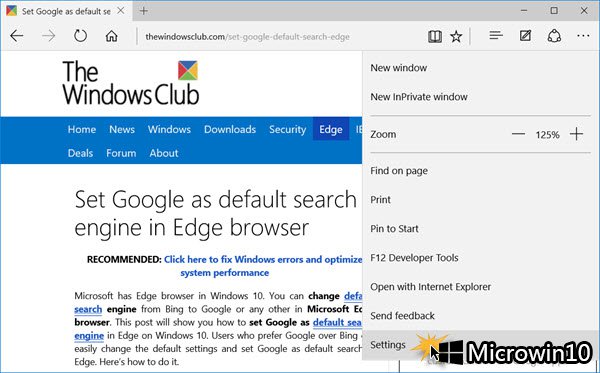Close the Set Google as default tab
The width and height of the screenshot is (600, 373).
(x=121, y=11)
